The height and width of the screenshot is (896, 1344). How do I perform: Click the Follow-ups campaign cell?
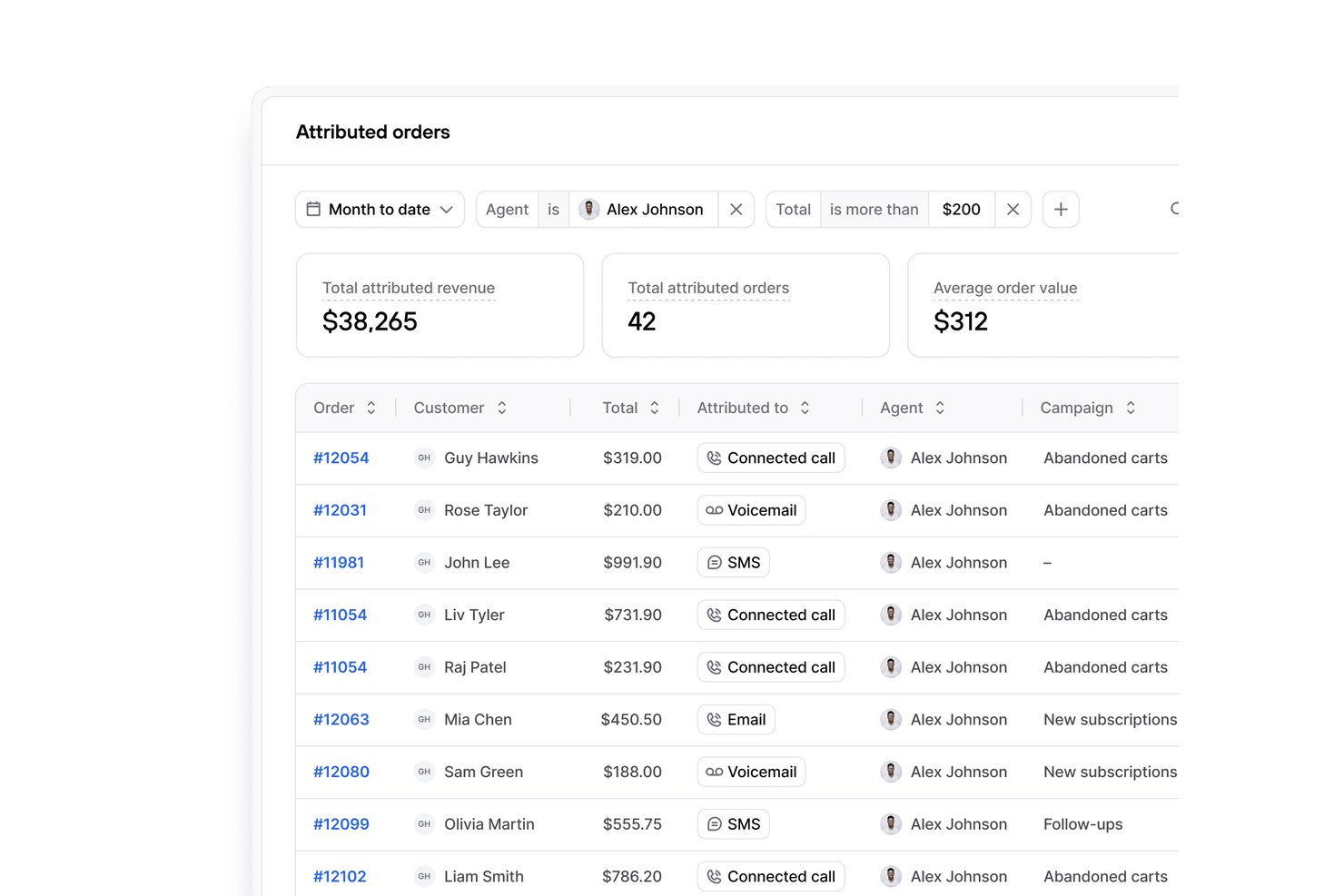click(x=1083, y=824)
